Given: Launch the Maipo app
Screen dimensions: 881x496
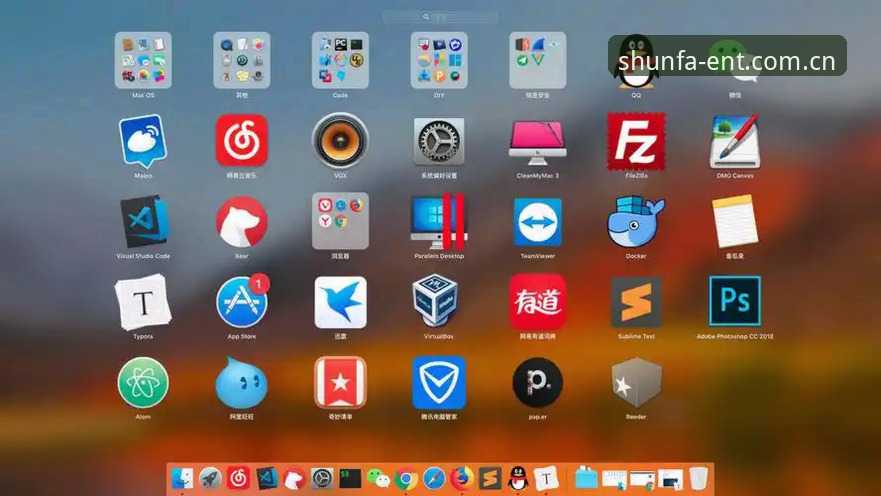Looking at the screenshot, I should (143, 140).
